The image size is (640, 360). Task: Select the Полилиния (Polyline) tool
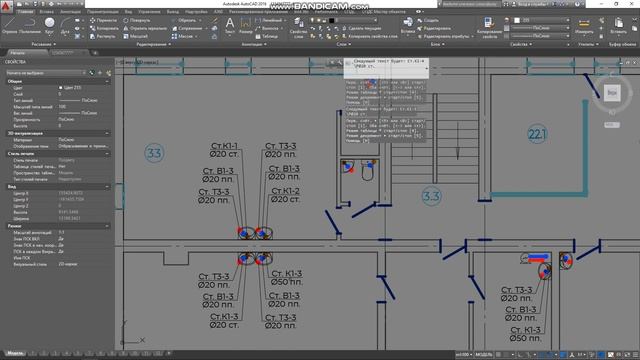pos(30,26)
